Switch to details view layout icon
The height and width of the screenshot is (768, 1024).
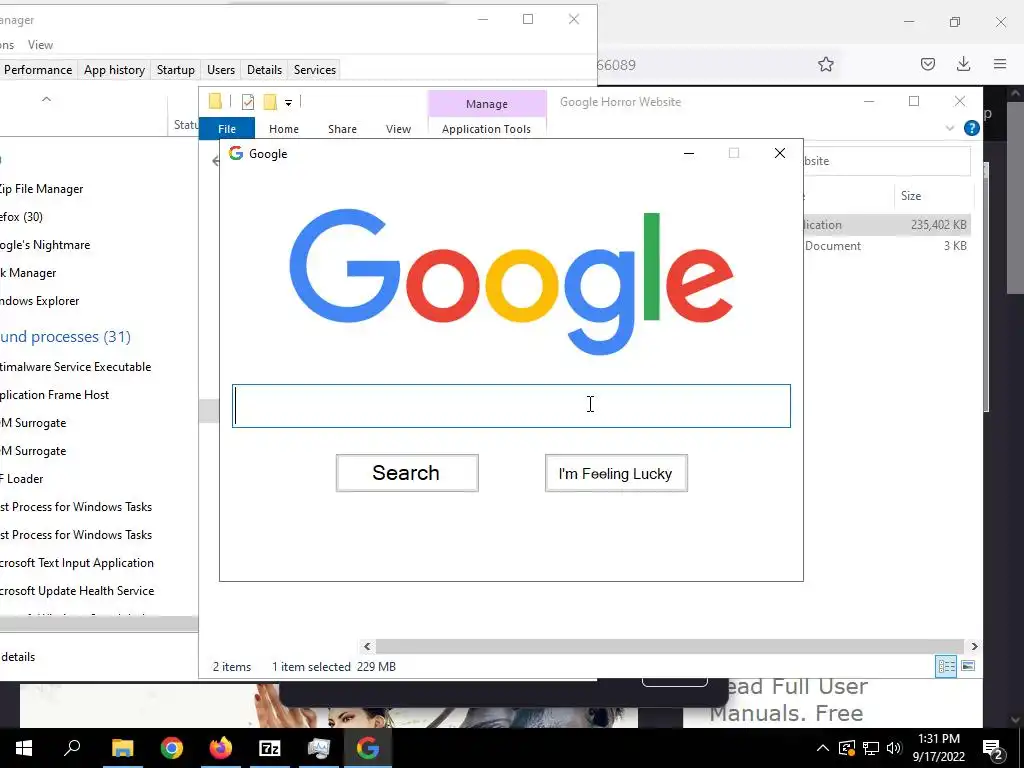pos(946,666)
